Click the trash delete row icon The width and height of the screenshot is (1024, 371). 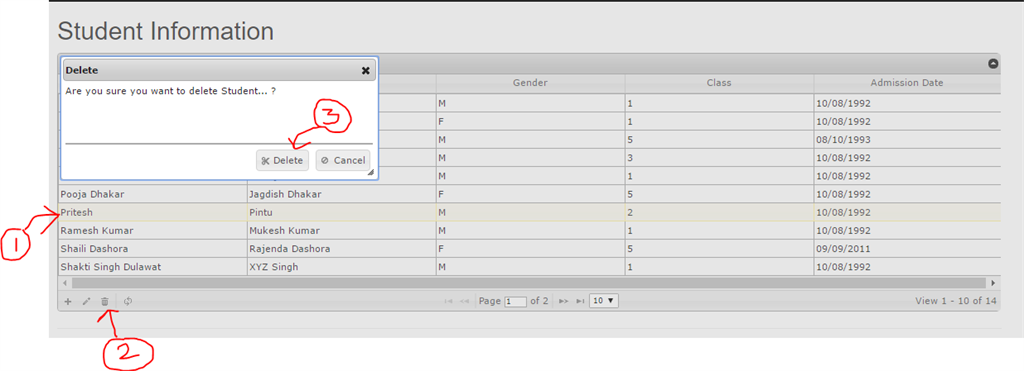tap(104, 302)
